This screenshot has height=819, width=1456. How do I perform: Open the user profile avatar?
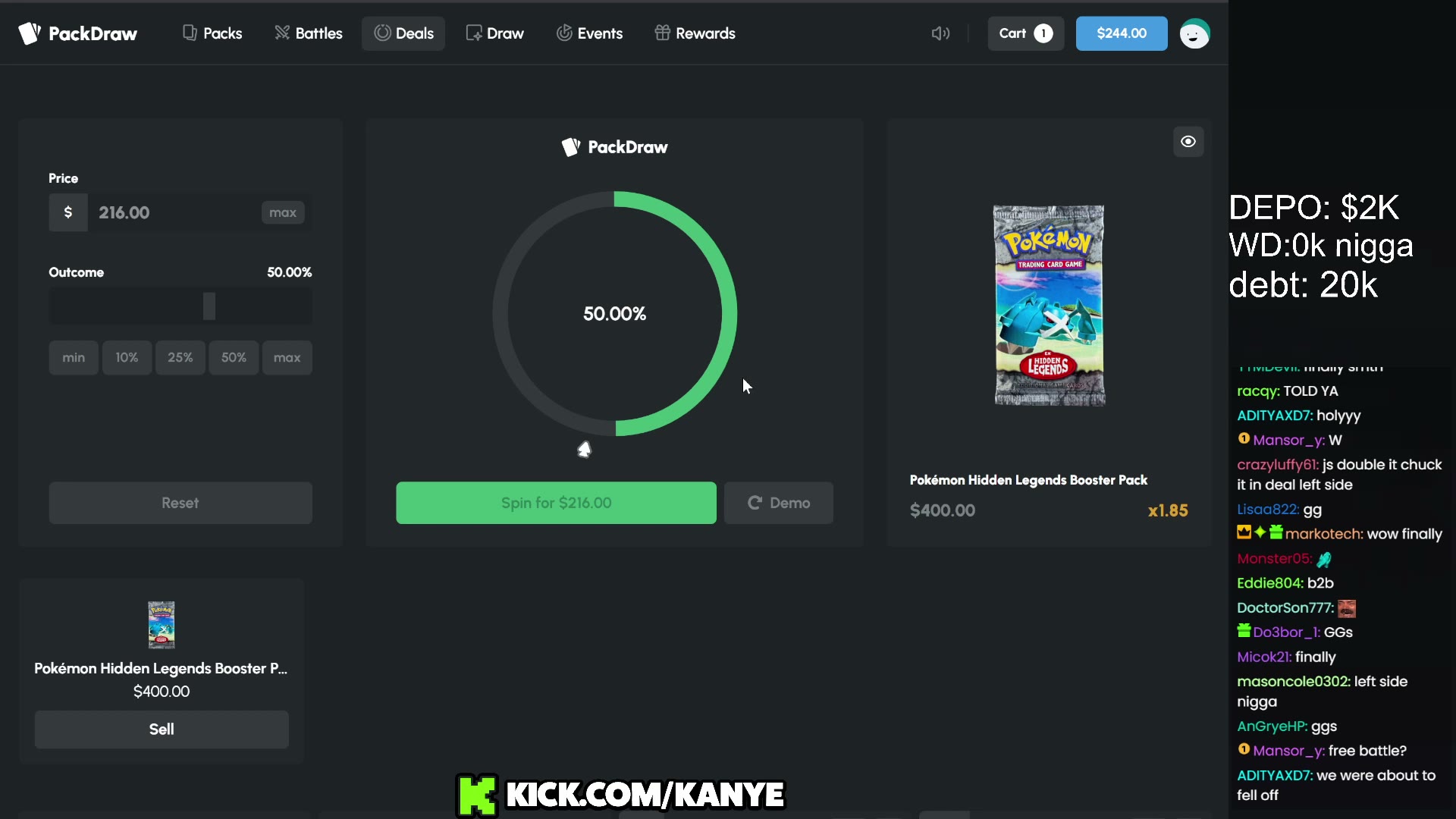(1194, 33)
